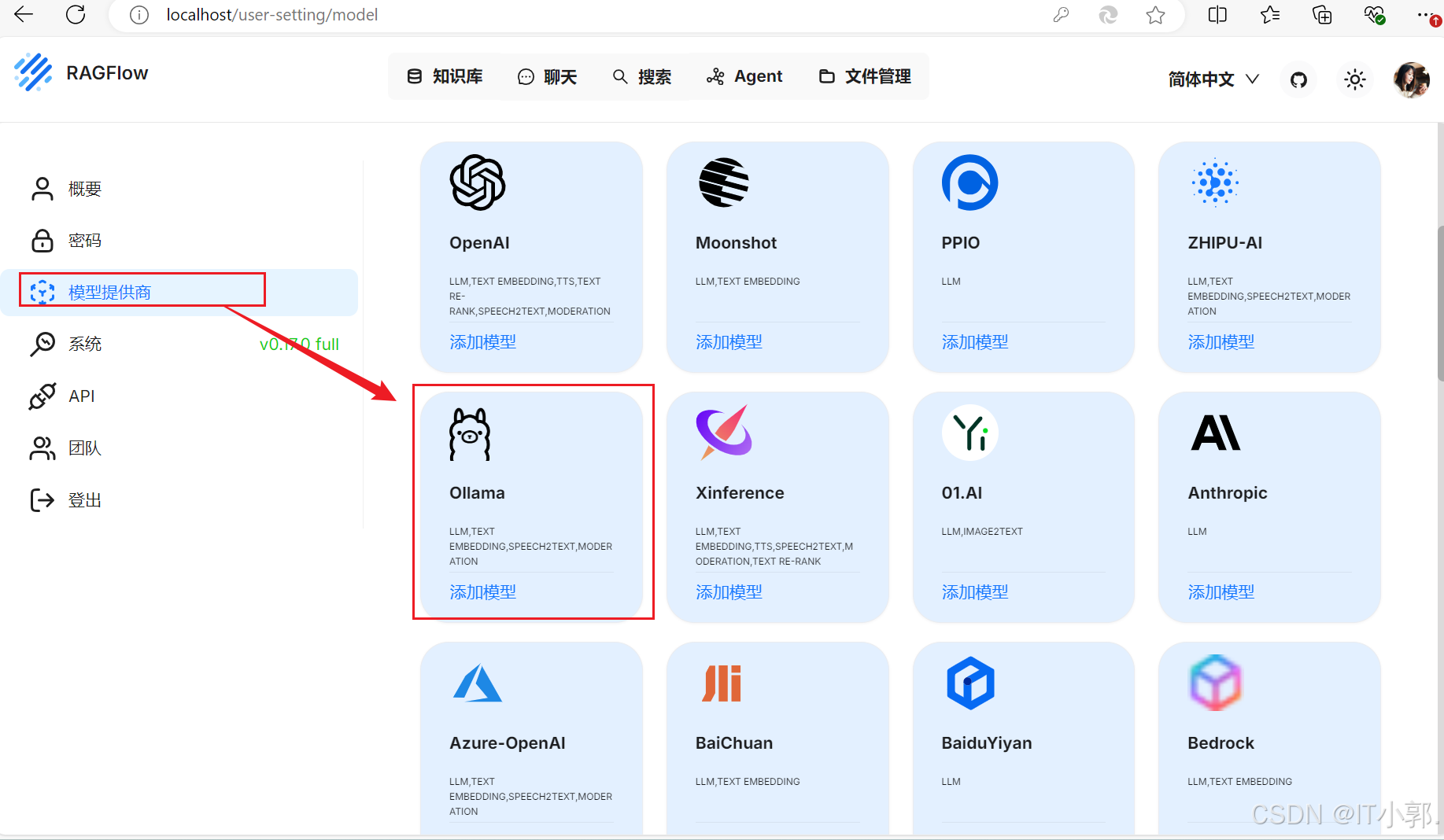Screen dimensions: 1444x840
Task: Click the Moonshot logo icon
Action: pos(724,182)
